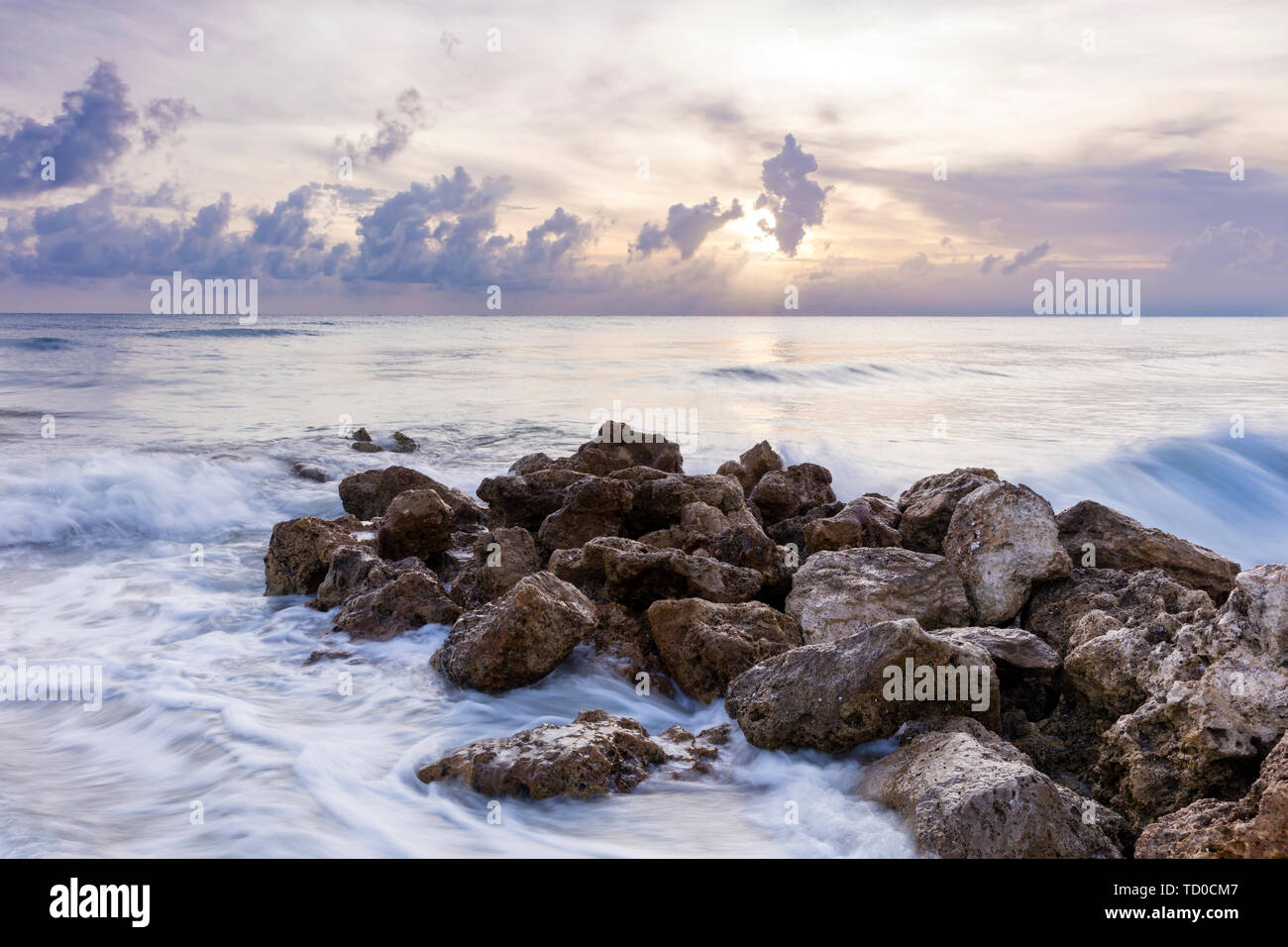Click the alamy logo in the bottom bar
1288x947 pixels.
point(100,901)
